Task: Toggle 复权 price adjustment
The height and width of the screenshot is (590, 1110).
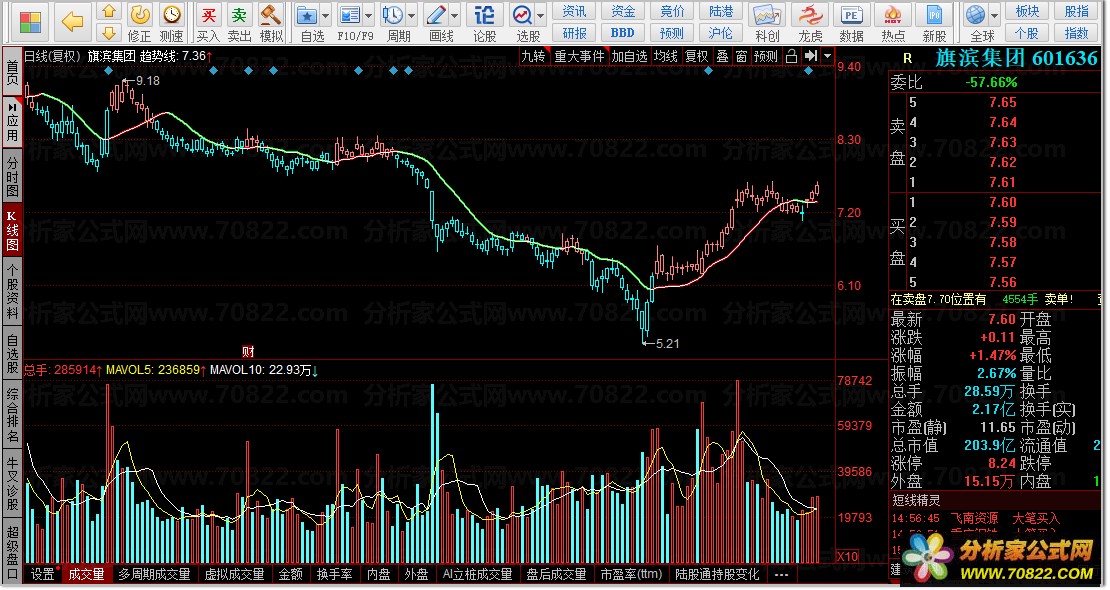Action: (697, 56)
